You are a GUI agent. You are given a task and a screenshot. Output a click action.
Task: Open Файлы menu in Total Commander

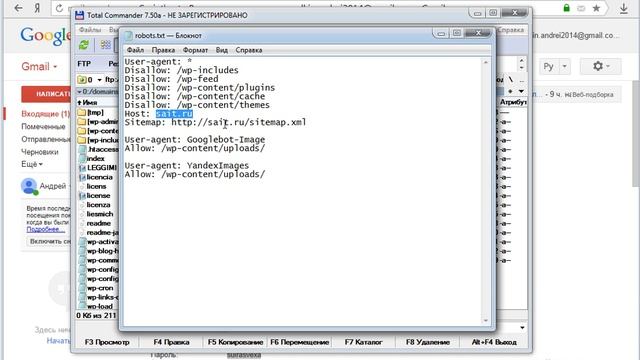[x=90, y=30]
